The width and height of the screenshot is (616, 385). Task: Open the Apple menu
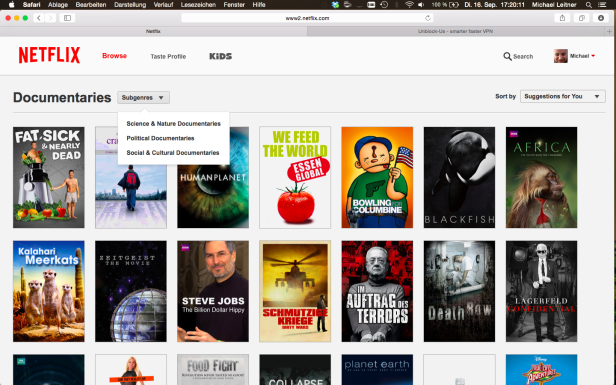pyautogui.click(x=11, y=5)
